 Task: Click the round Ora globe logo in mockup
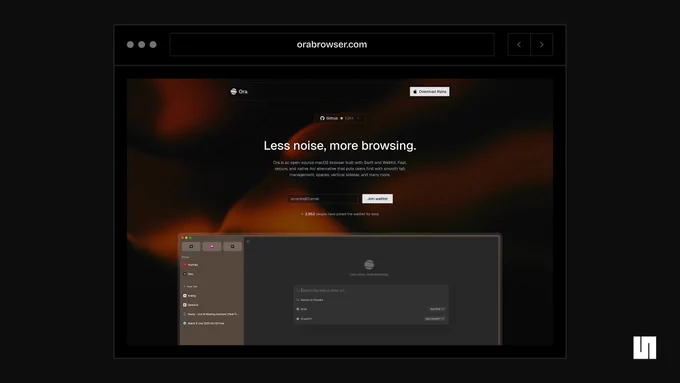pos(369,264)
